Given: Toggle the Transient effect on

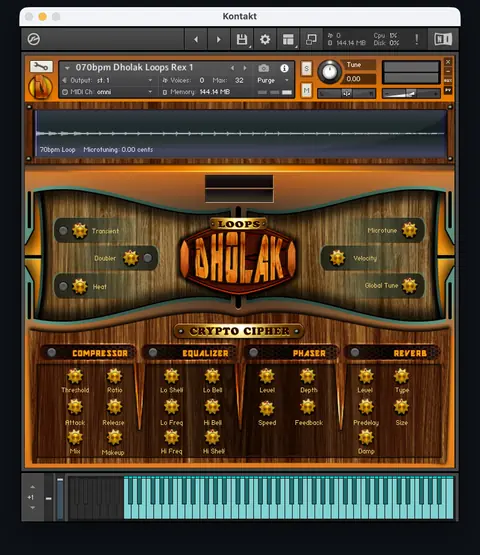Looking at the screenshot, I should [x=63, y=231].
